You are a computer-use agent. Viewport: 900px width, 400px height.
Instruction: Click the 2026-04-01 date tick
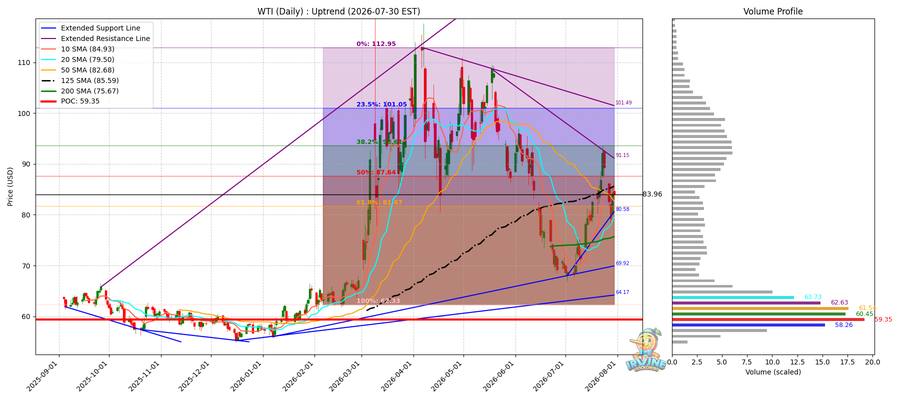point(400,376)
